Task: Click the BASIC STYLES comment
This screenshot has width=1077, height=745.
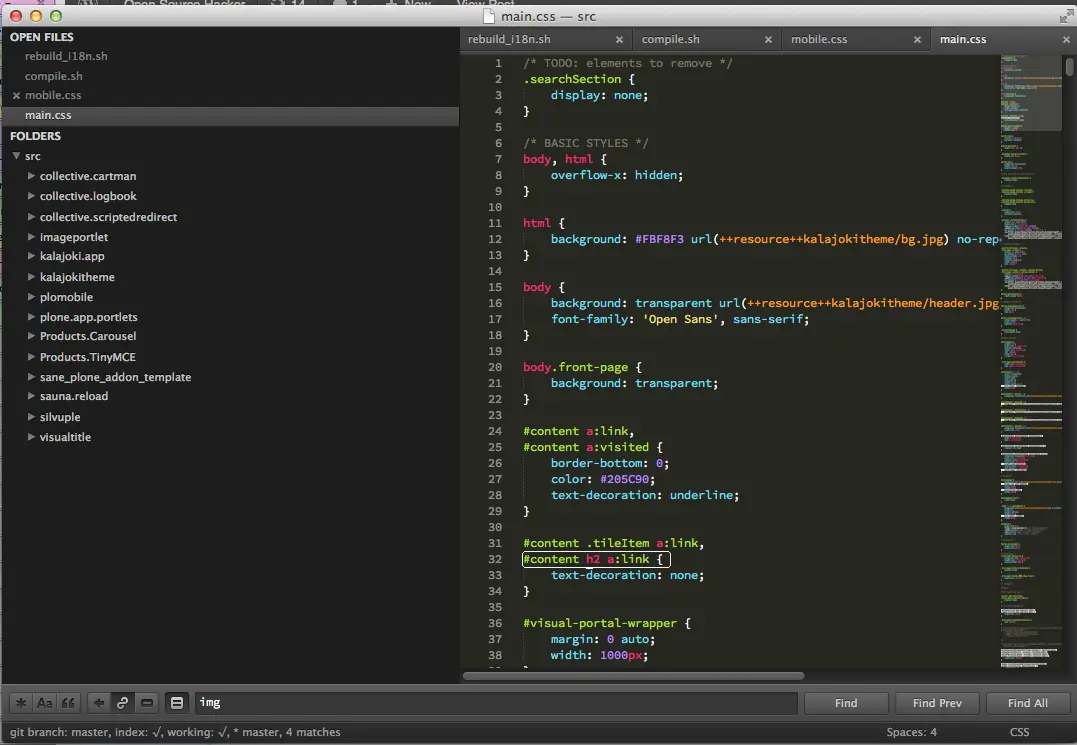Action: coord(586,143)
